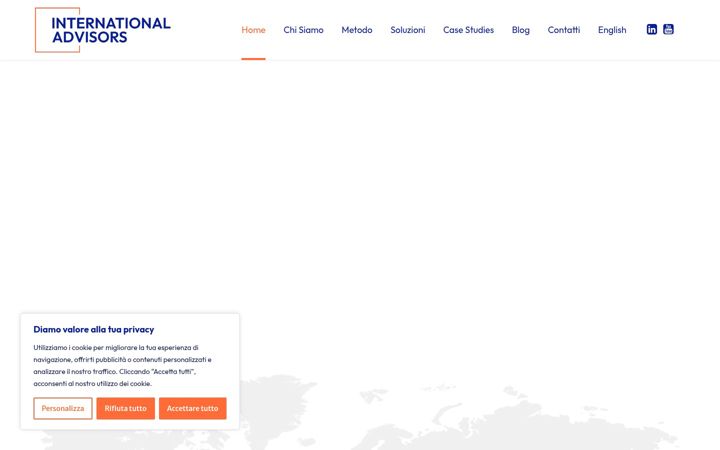
Task: Click the Personalizza cookie button
Action: pos(63,408)
